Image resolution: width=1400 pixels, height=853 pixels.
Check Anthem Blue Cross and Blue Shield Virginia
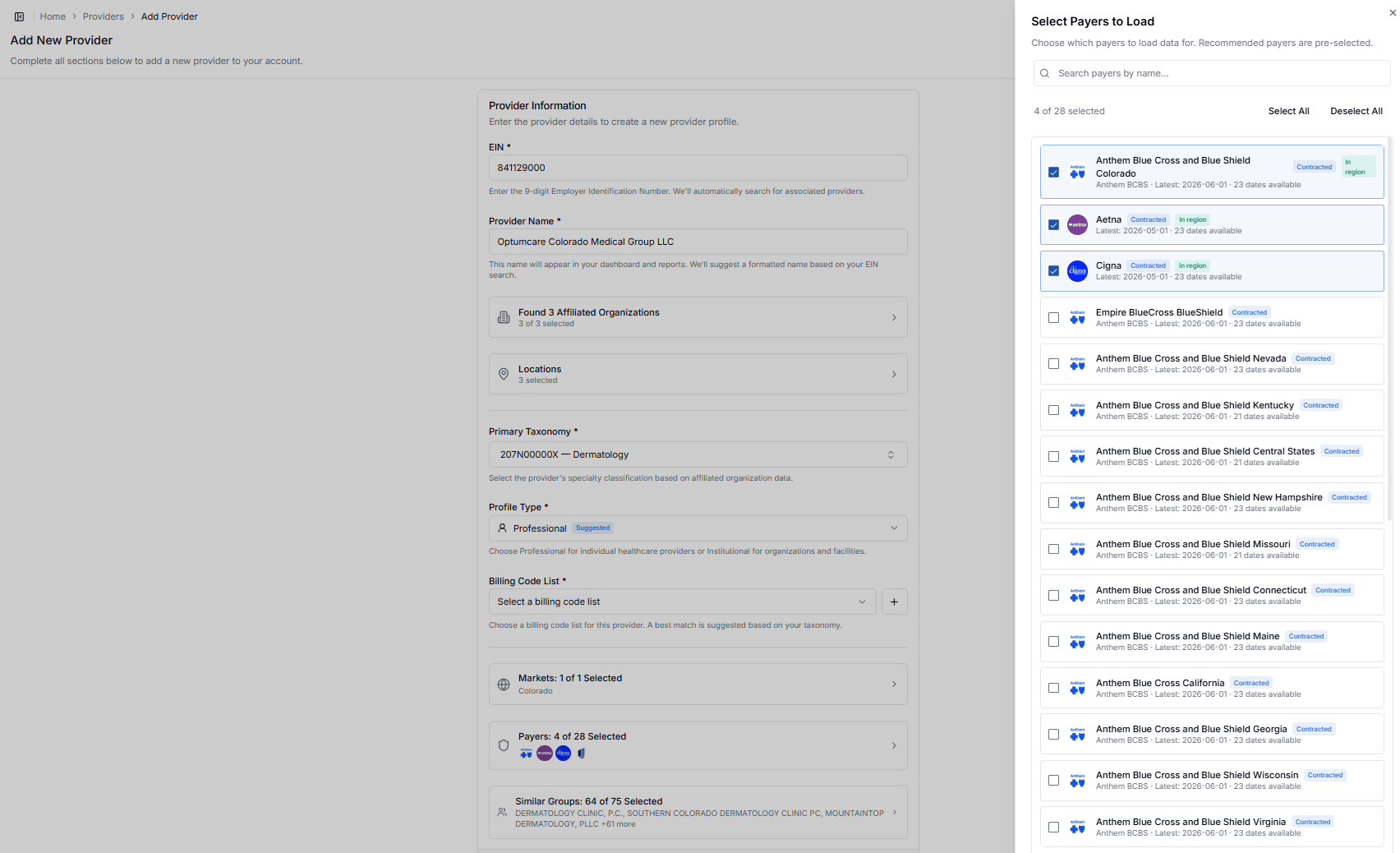coord(1053,827)
